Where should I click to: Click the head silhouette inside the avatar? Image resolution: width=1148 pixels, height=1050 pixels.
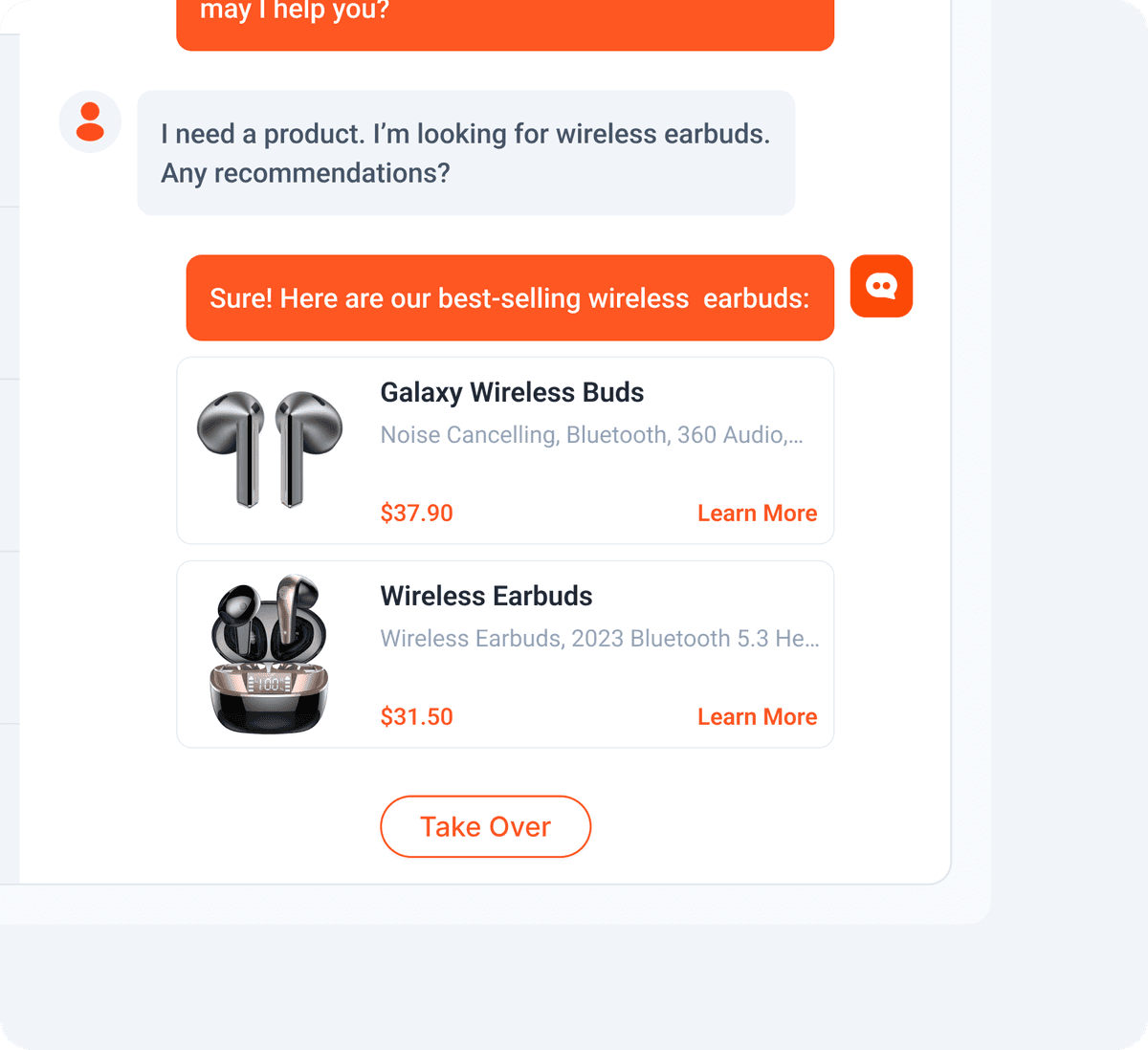(x=90, y=121)
